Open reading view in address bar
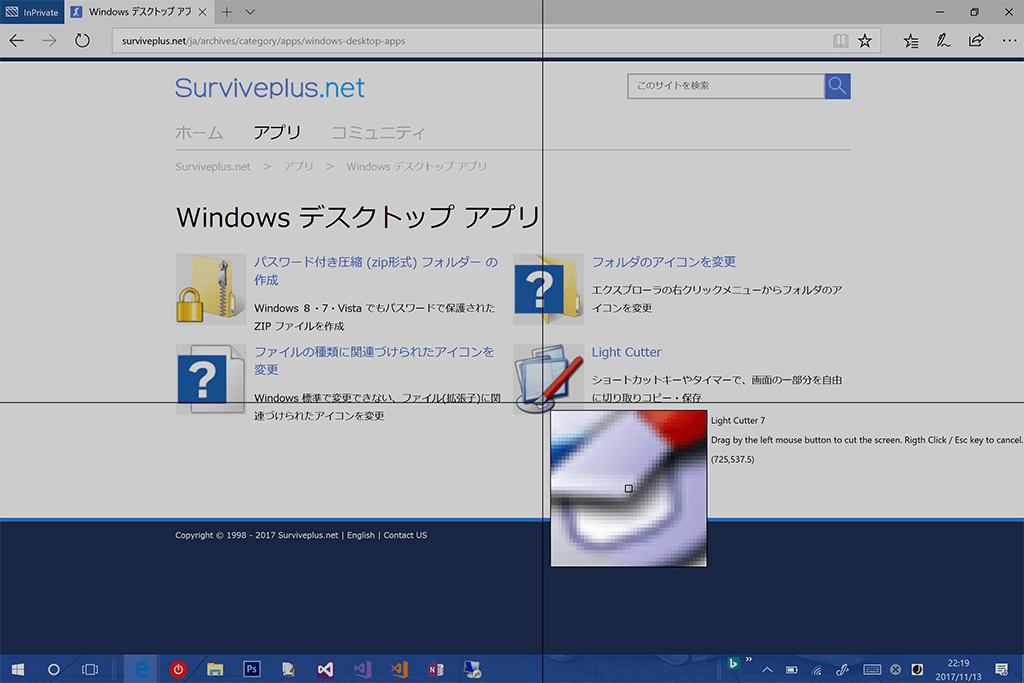 [x=840, y=40]
